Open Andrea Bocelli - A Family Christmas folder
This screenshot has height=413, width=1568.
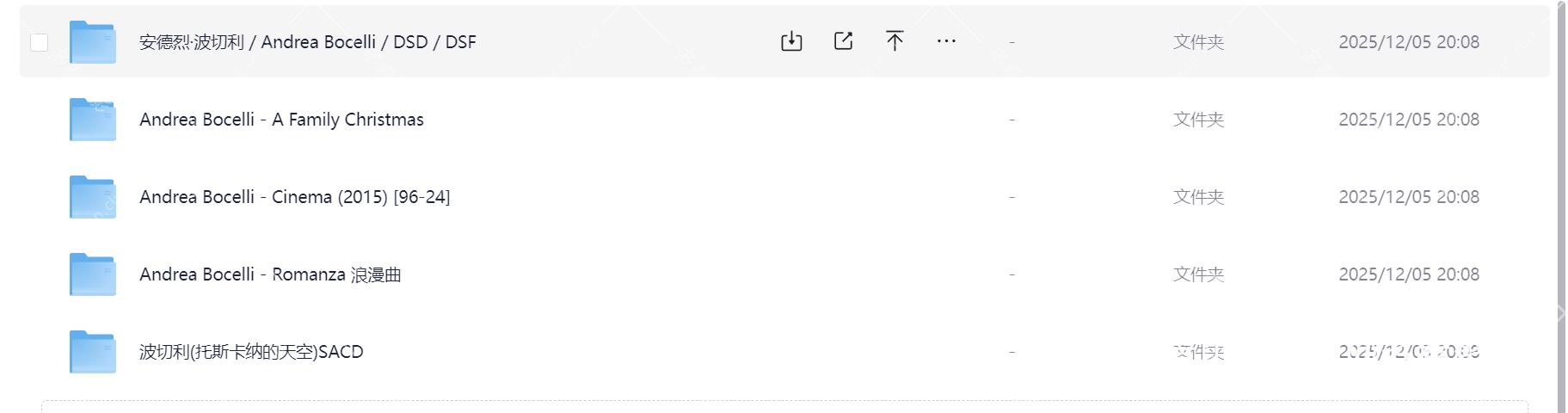point(281,120)
